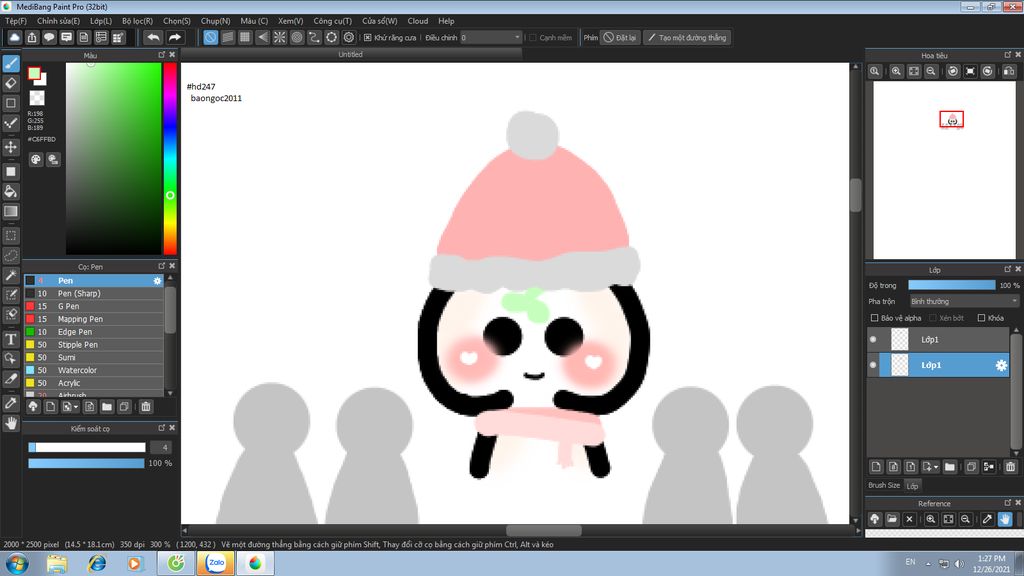Enable the radial snap guide
1024x576 pixels.
pyautogui.click(x=280, y=37)
